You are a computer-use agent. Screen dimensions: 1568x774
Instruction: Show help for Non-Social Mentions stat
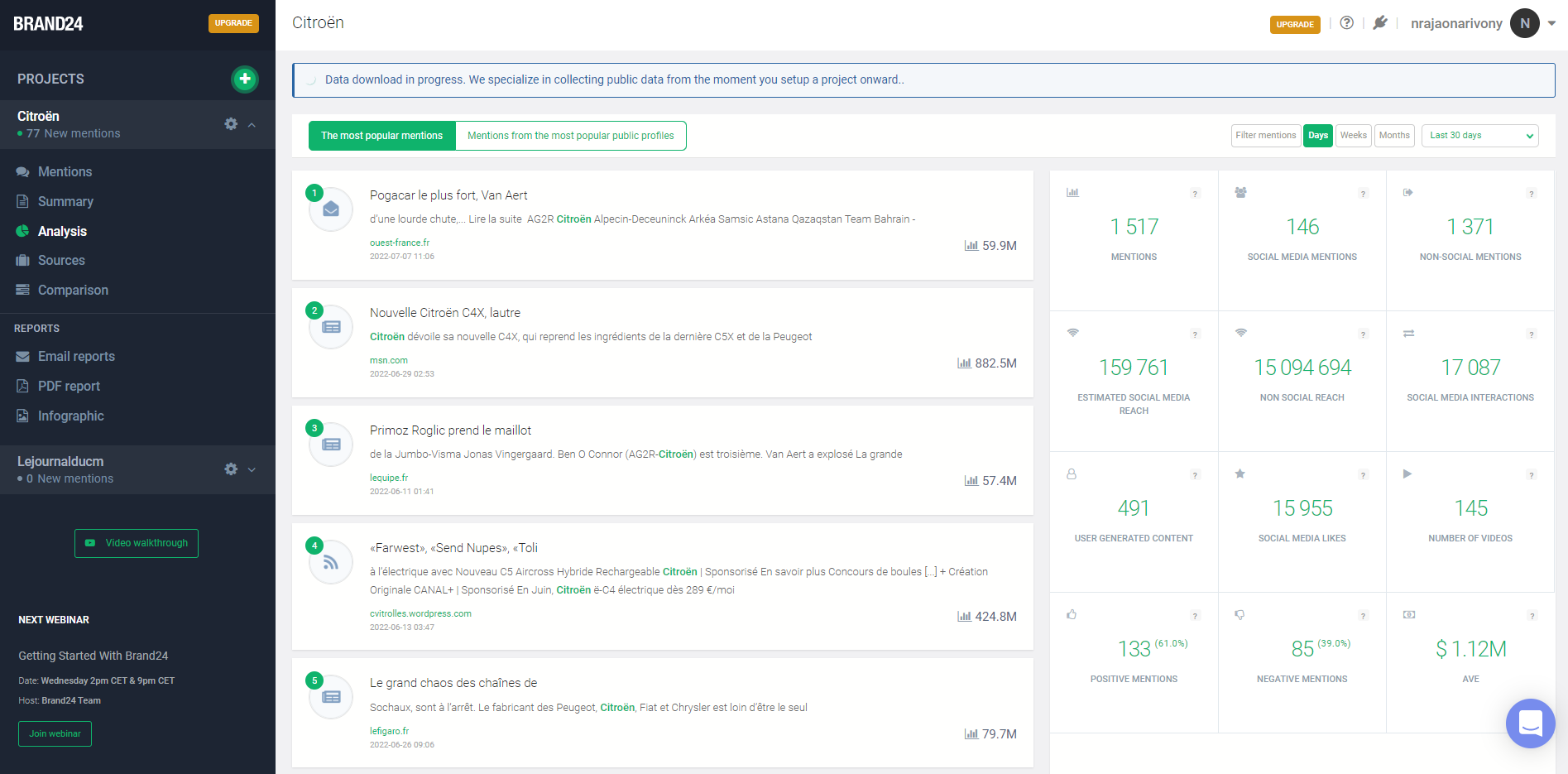tap(1531, 194)
